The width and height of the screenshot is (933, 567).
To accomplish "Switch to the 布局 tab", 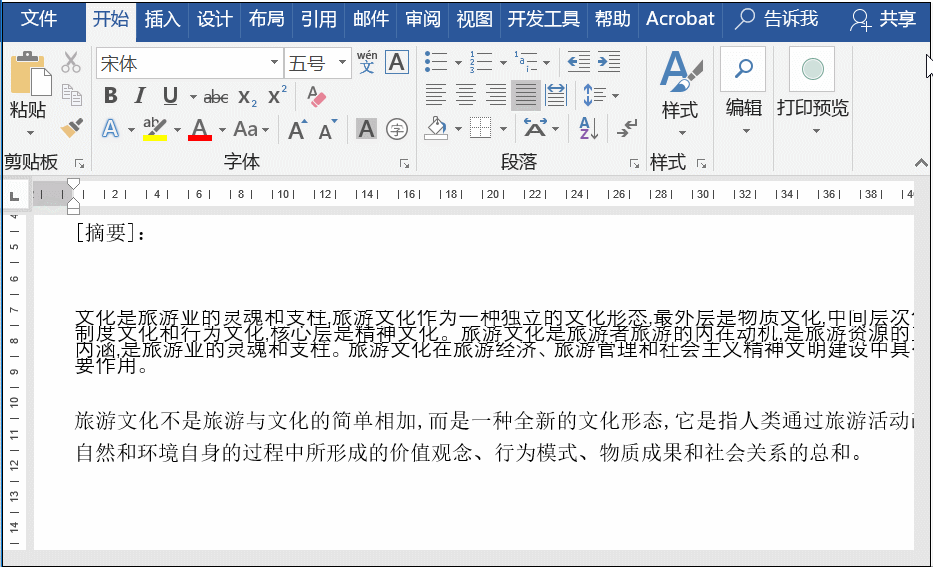I will (x=267, y=20).
